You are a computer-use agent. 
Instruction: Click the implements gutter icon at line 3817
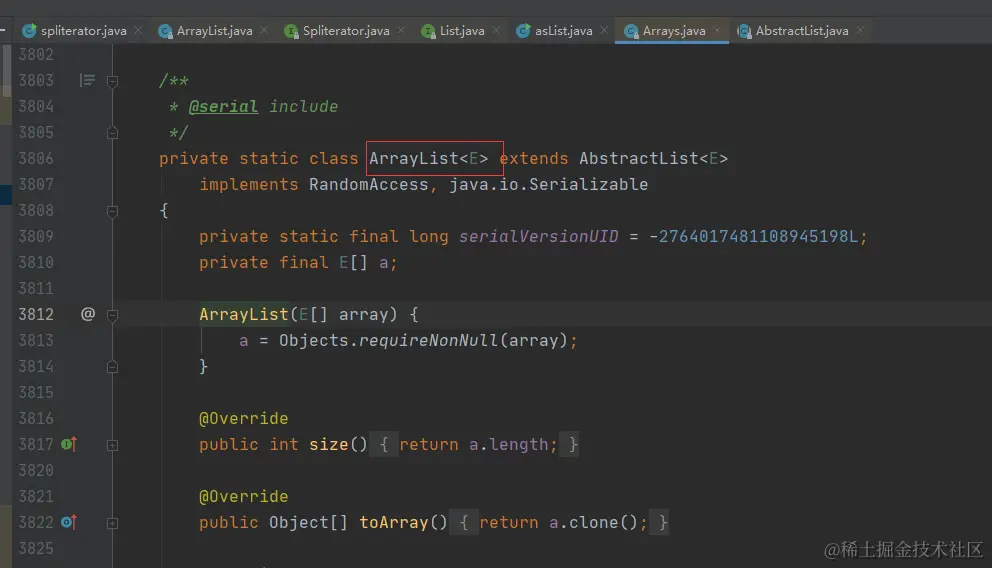(x=69, y=444)
